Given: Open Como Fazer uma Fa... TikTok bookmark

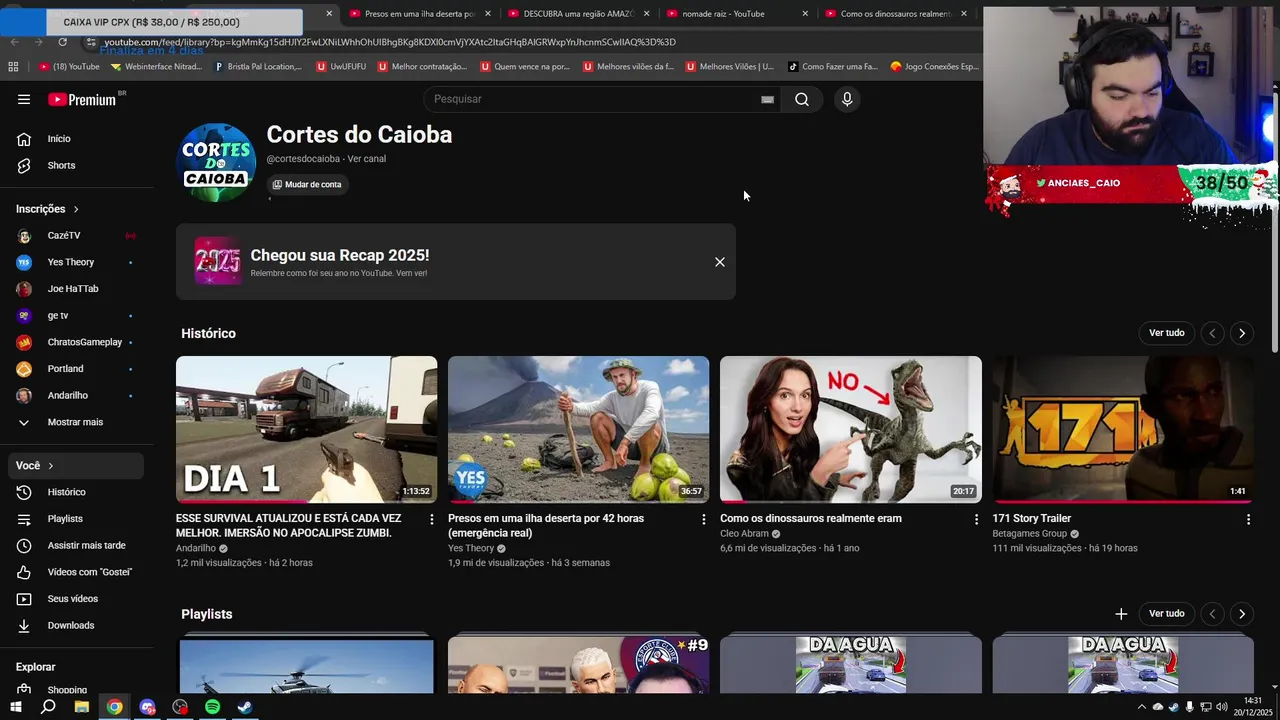Looking at the screenshot, I should (x=832, y=67).
